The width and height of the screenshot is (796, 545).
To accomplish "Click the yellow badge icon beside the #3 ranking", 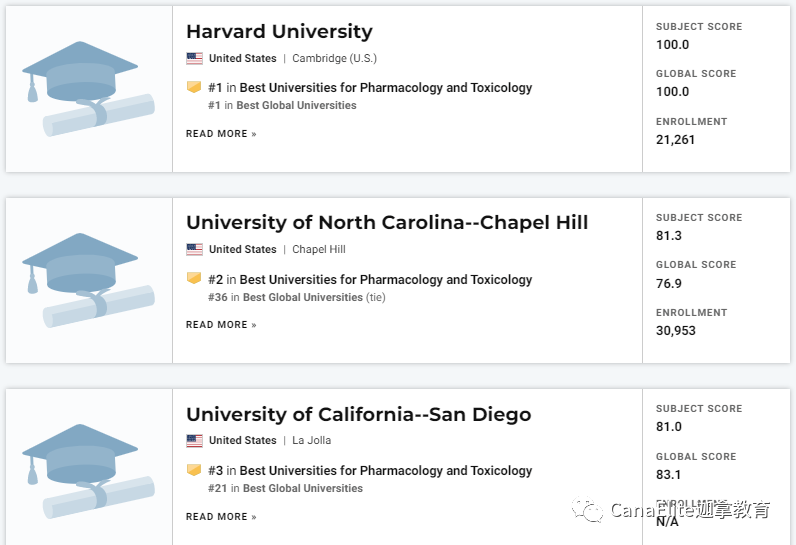I will point(194,469).
